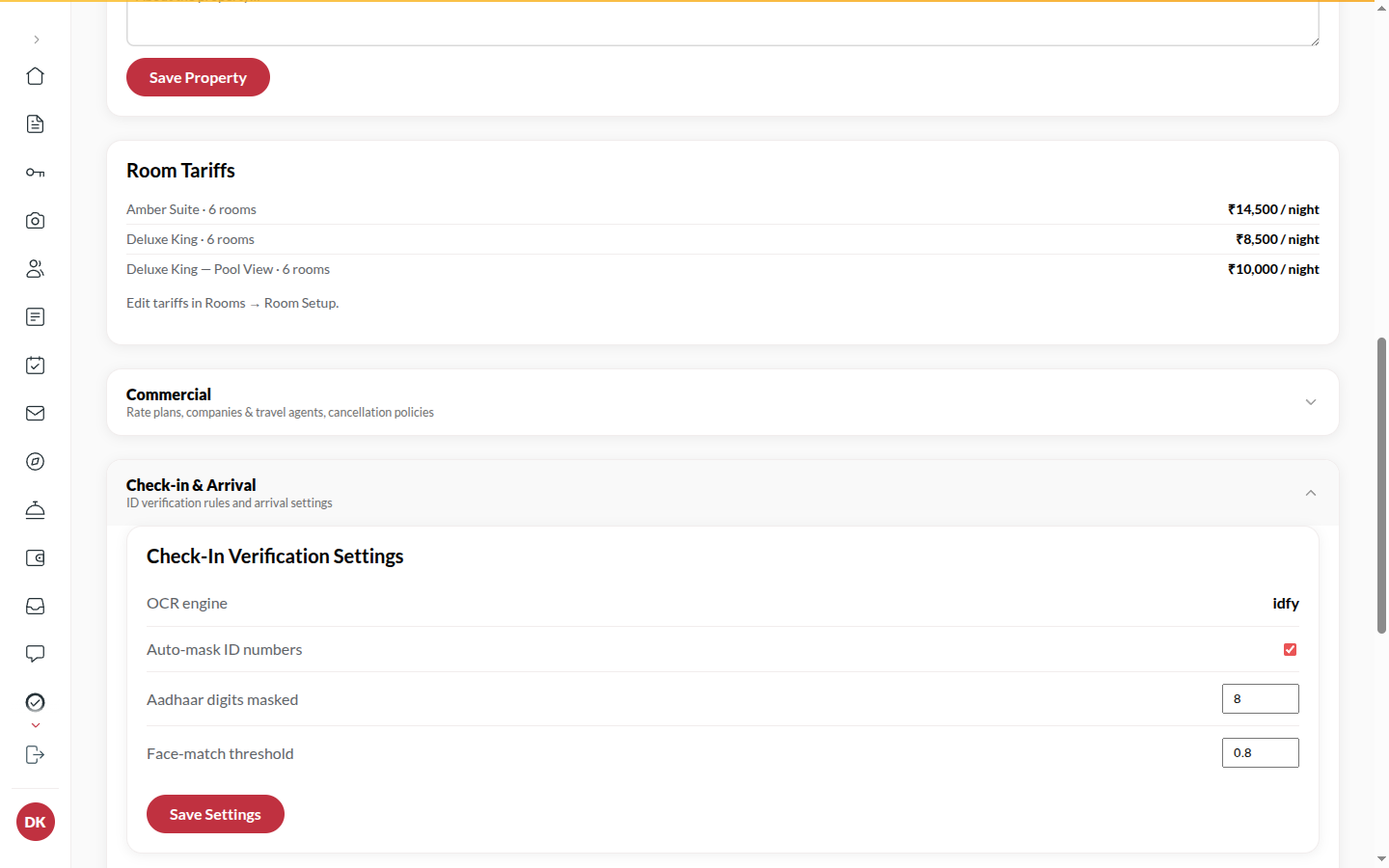
Task: Open the inbox tray icon in sidebar
Action: pos(36,607)
